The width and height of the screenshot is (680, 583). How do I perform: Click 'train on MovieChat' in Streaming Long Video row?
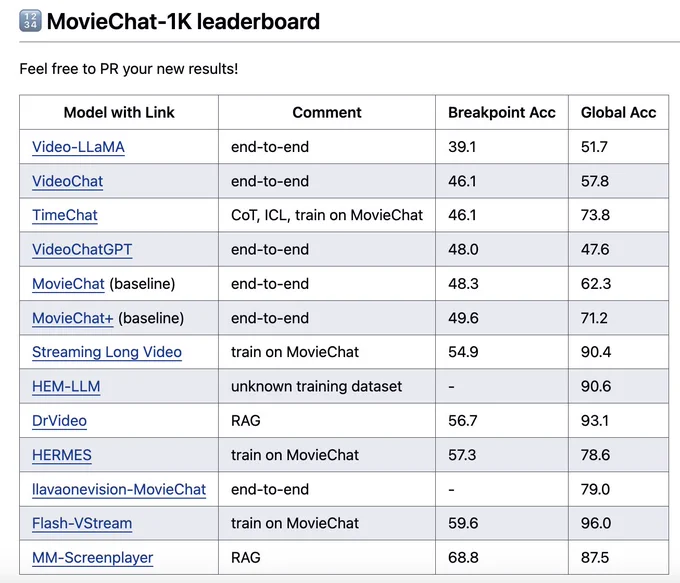295,352
